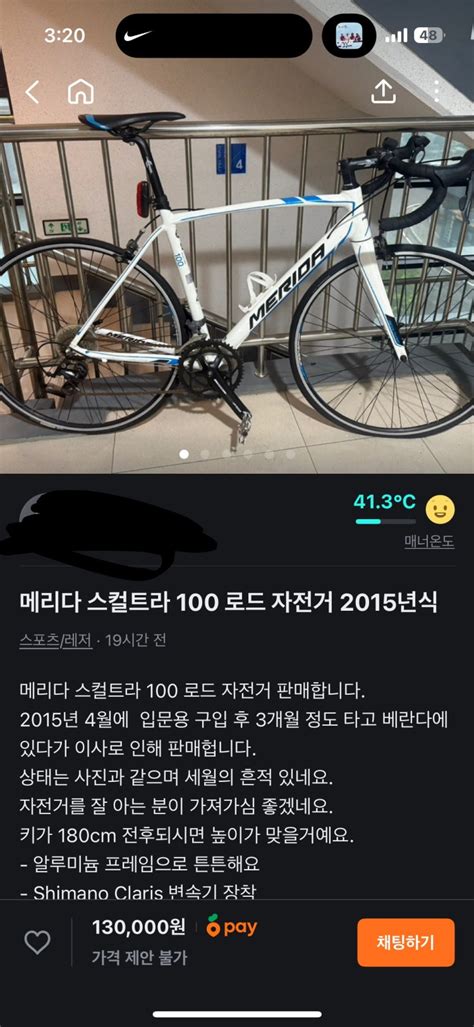The image size is (474, 1027).
Task: Tap the back arrow icon
Action: (x=31, y=92)
